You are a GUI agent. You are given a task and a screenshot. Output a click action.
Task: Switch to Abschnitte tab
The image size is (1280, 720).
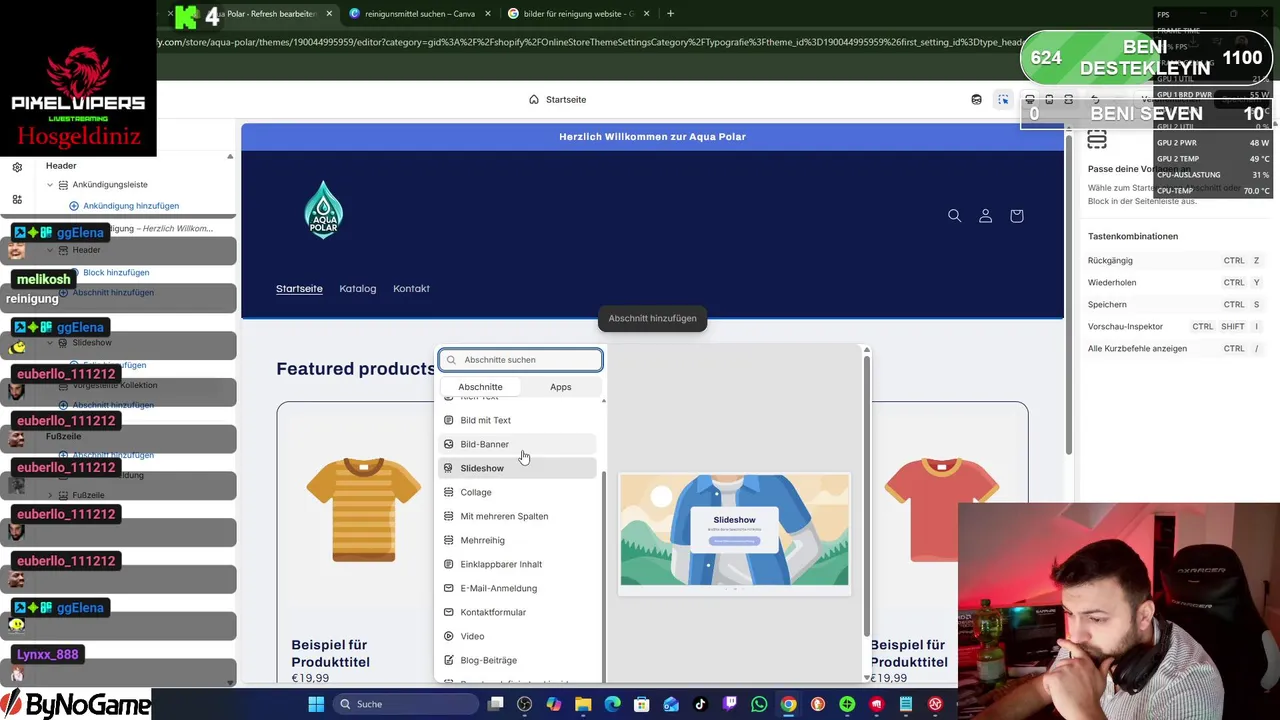point(480,387)
